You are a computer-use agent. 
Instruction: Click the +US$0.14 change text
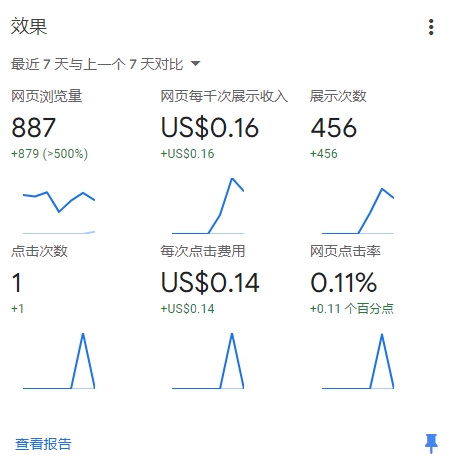tap(187, 309)
